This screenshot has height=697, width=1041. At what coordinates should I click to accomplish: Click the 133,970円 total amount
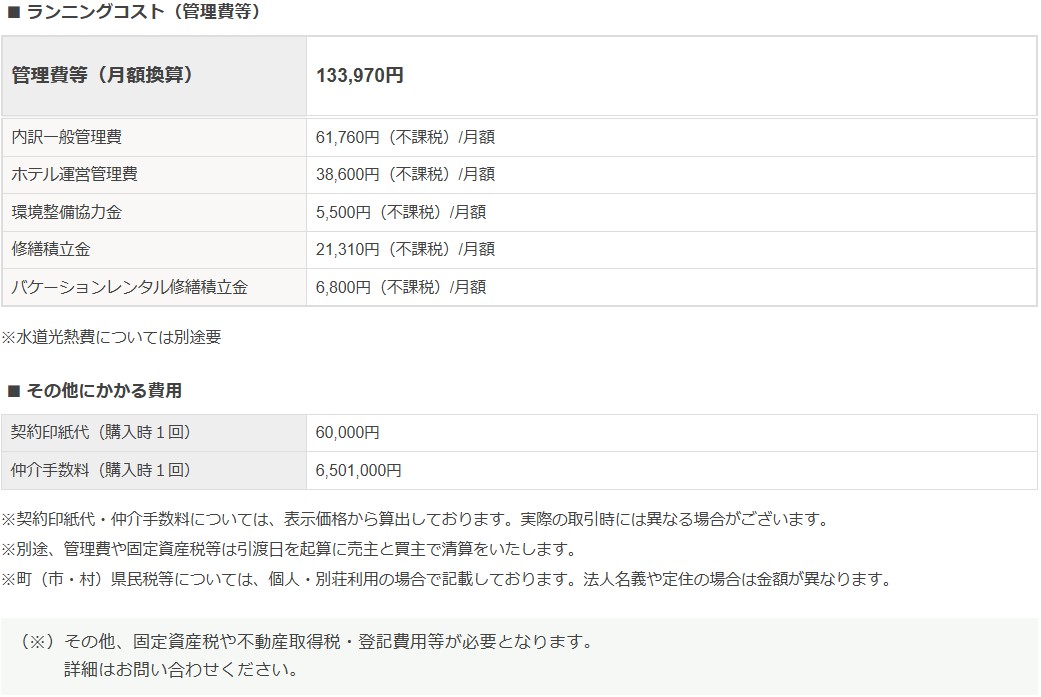tap(360, 76)
